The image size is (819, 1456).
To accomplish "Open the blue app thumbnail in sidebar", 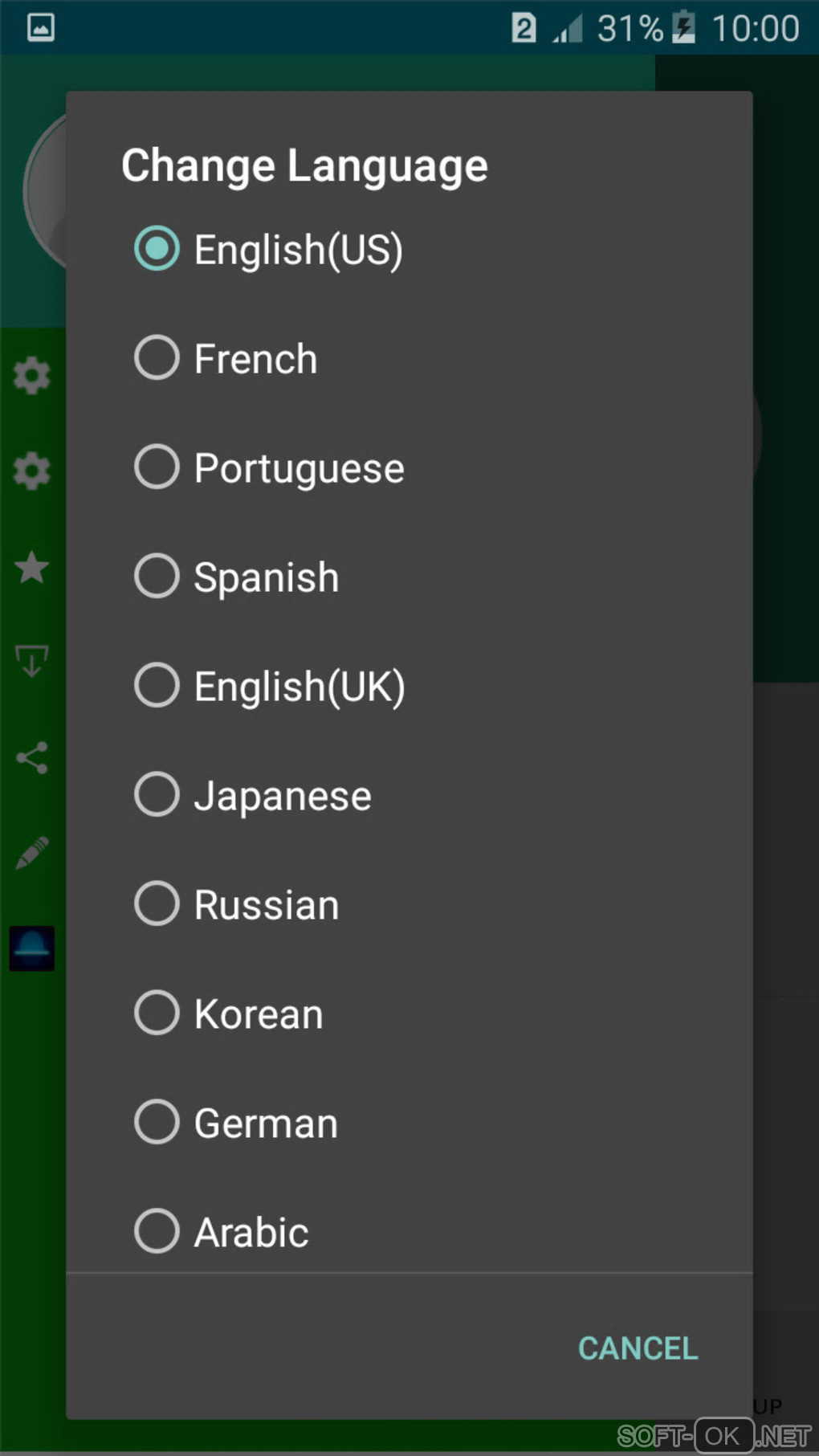I will click(32, 948).
